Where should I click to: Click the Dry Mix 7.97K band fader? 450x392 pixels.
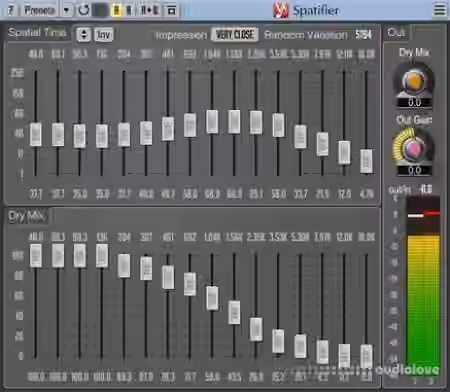pos(322,352)
